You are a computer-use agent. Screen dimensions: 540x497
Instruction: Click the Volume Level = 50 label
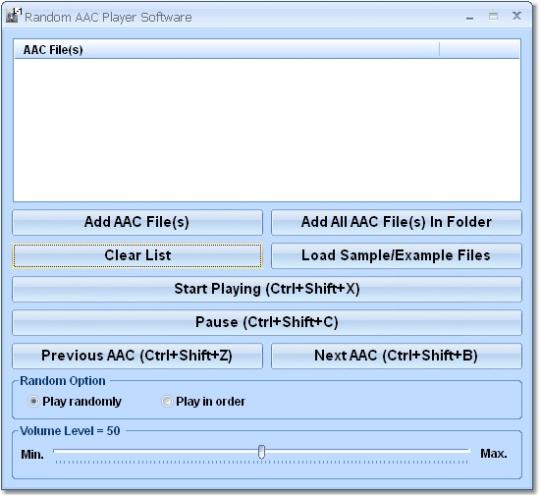pyautogui.click(x=70, y=431)
